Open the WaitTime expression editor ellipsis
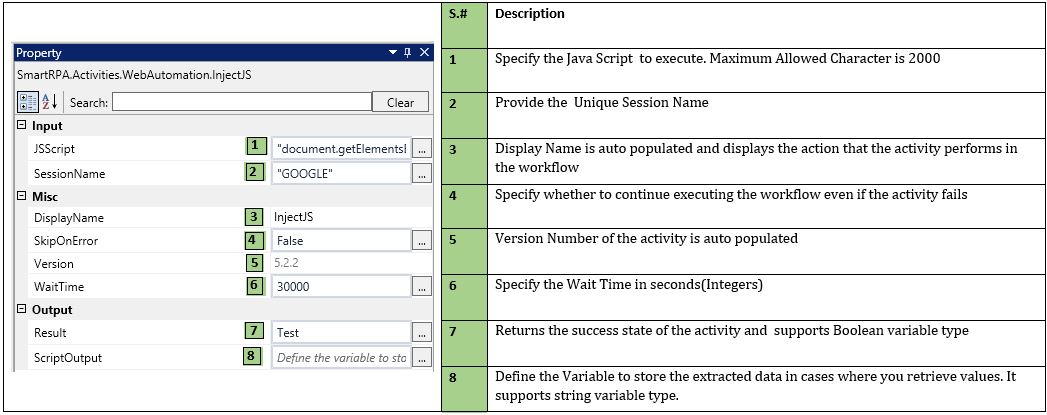This screenshot has width=1047, height=415. [x=422, y=287]
